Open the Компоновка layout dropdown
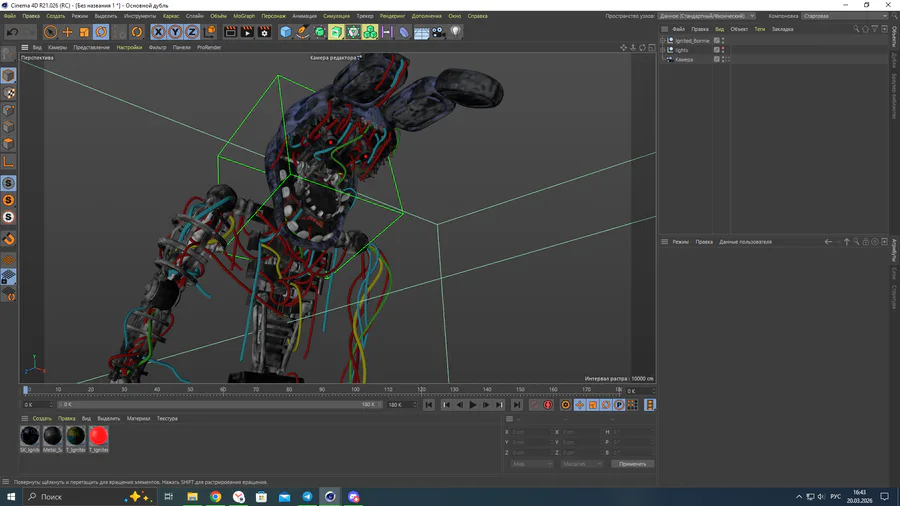Image resolution: width=900 pixels, height=506 pixels. 844,16
